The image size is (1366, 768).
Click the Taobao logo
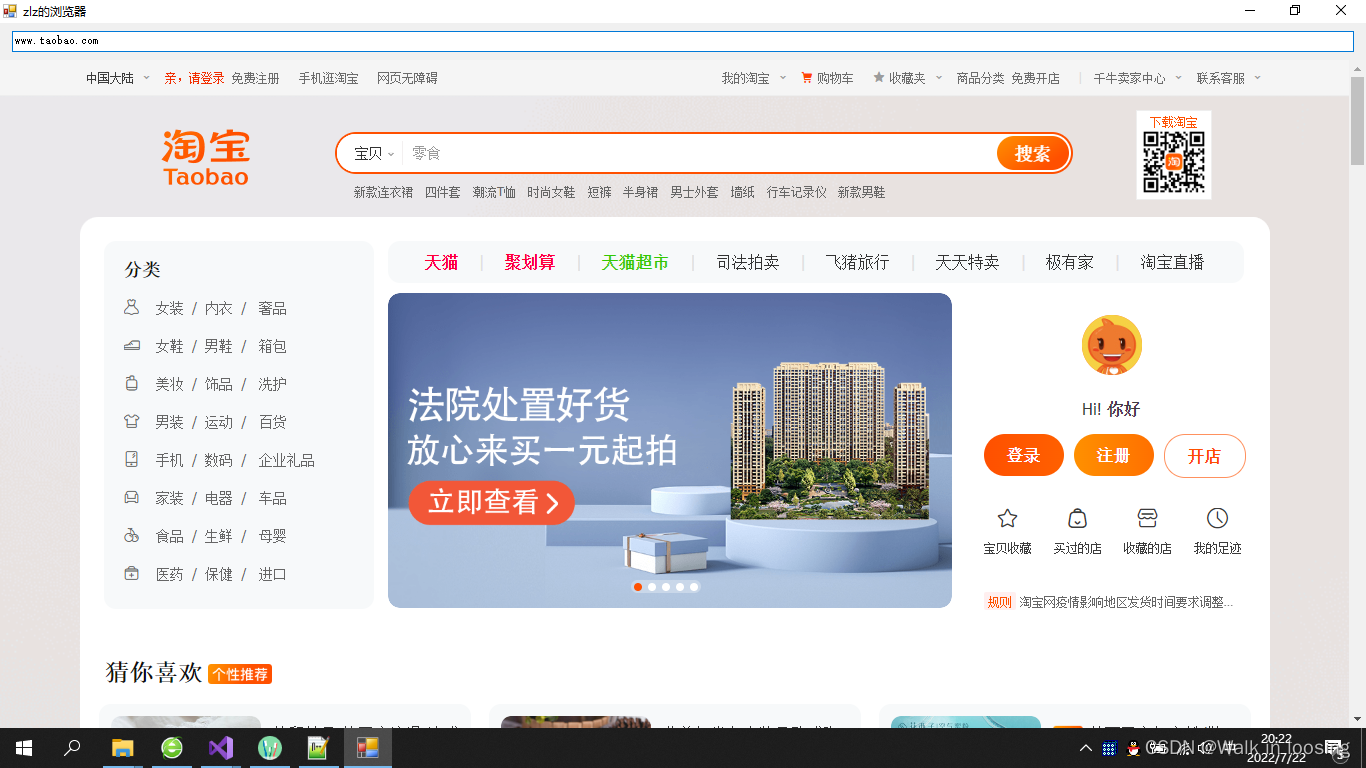click(206, 158)
